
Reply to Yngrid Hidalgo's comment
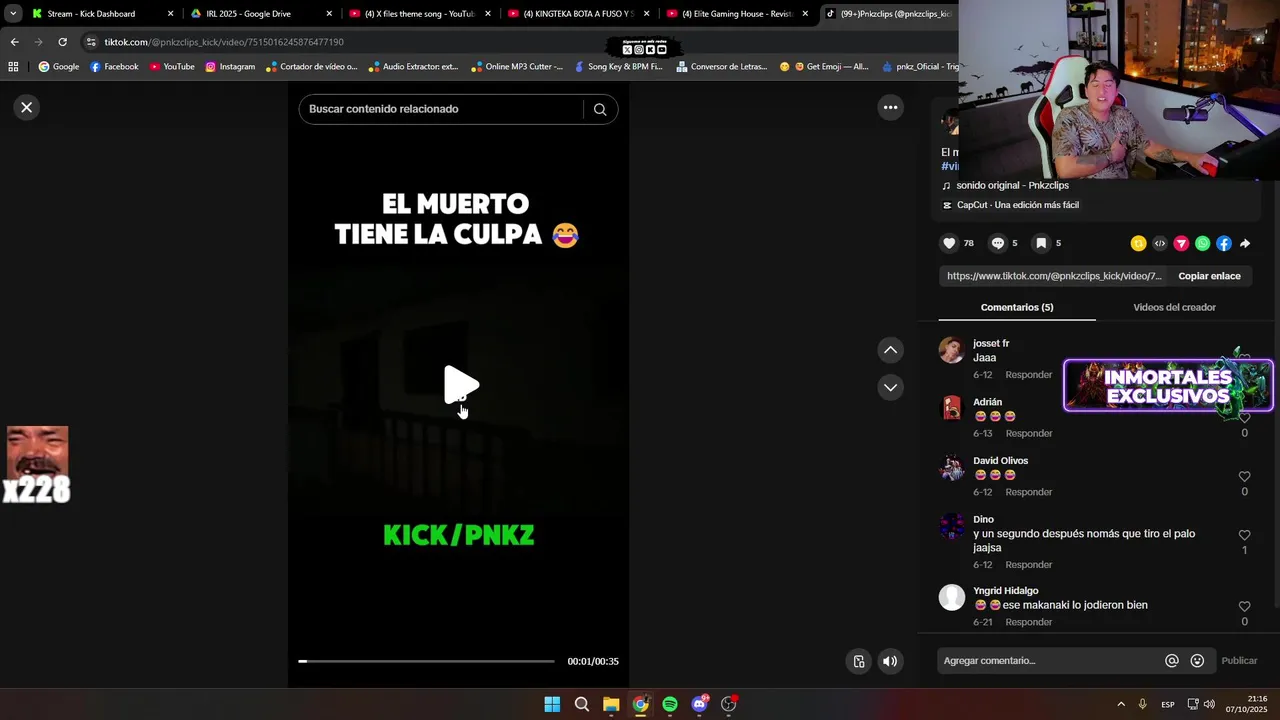(x=1029, y=622)
